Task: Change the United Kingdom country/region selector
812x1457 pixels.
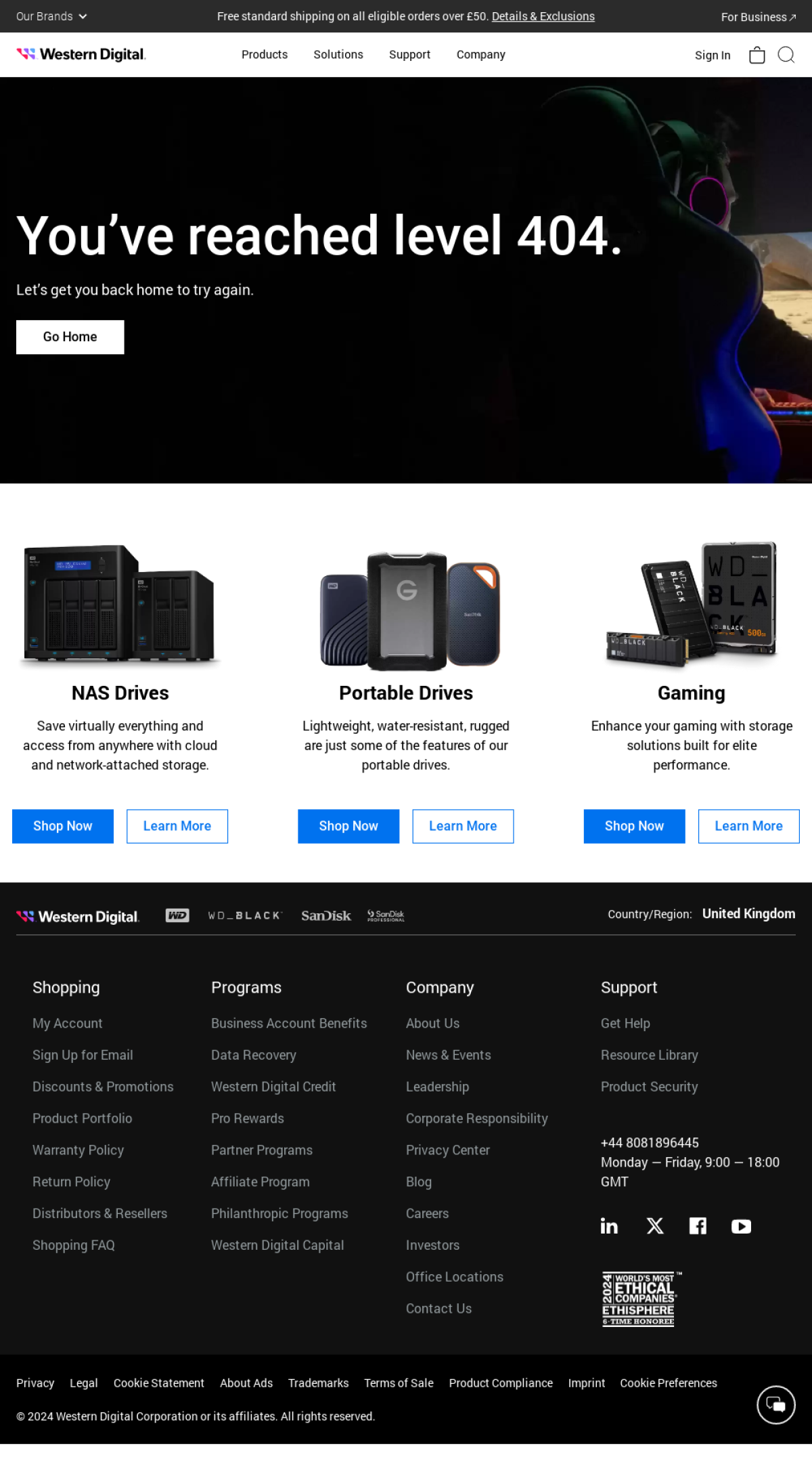Action: 748,914
